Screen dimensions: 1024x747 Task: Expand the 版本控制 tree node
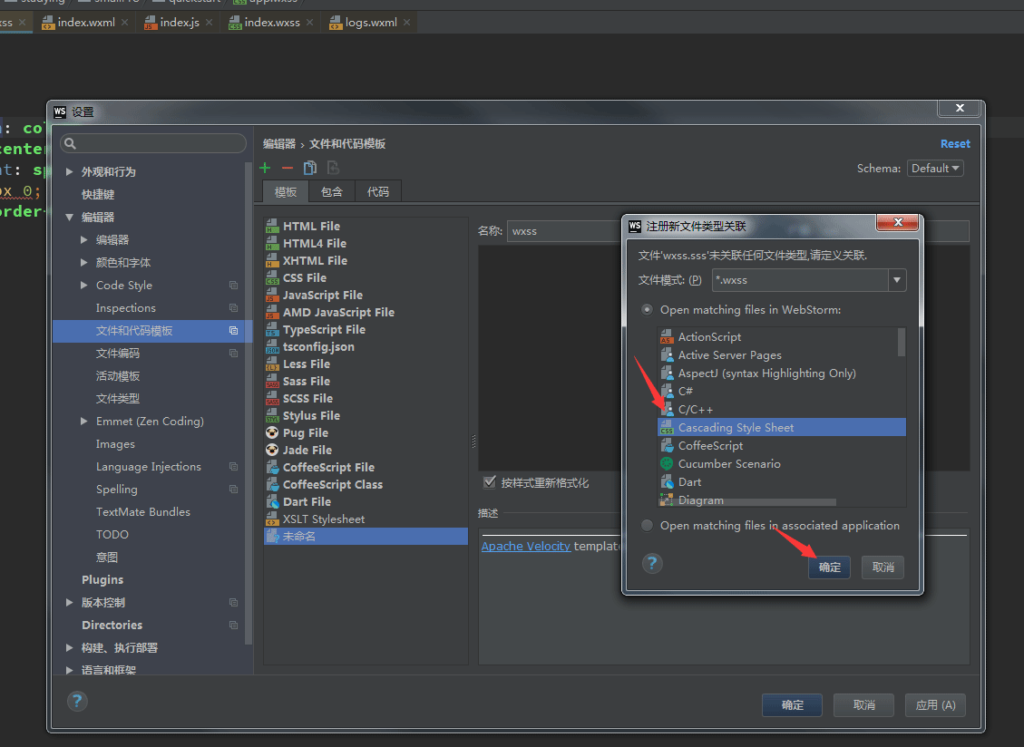click(x=69, y=603)
